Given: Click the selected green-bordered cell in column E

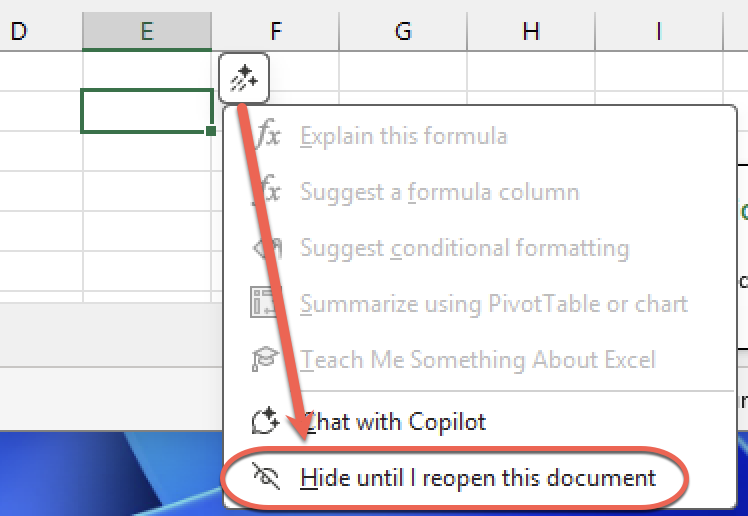Looking at the screenshot, I should tap(146, 111).
